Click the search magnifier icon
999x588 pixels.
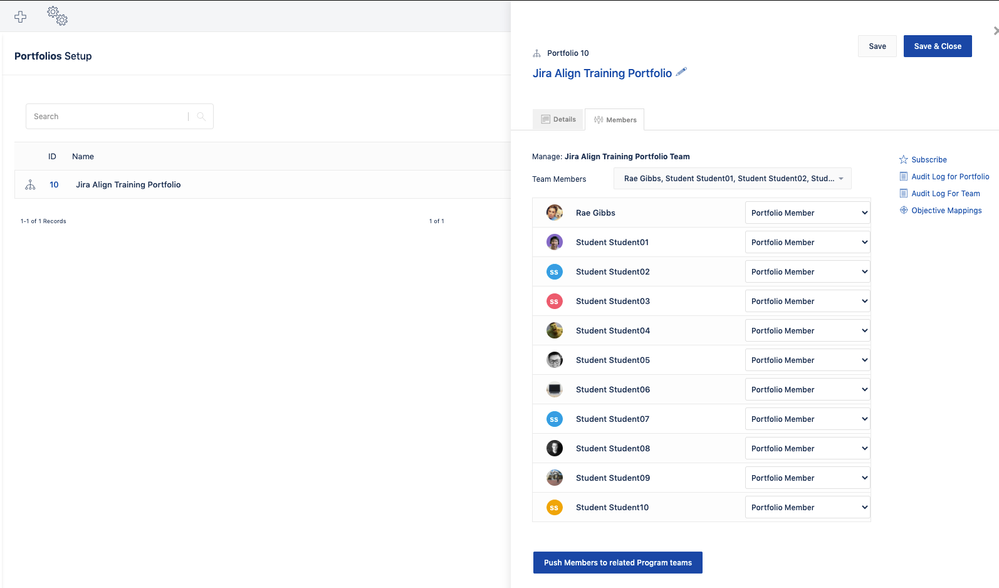[201, 117]
